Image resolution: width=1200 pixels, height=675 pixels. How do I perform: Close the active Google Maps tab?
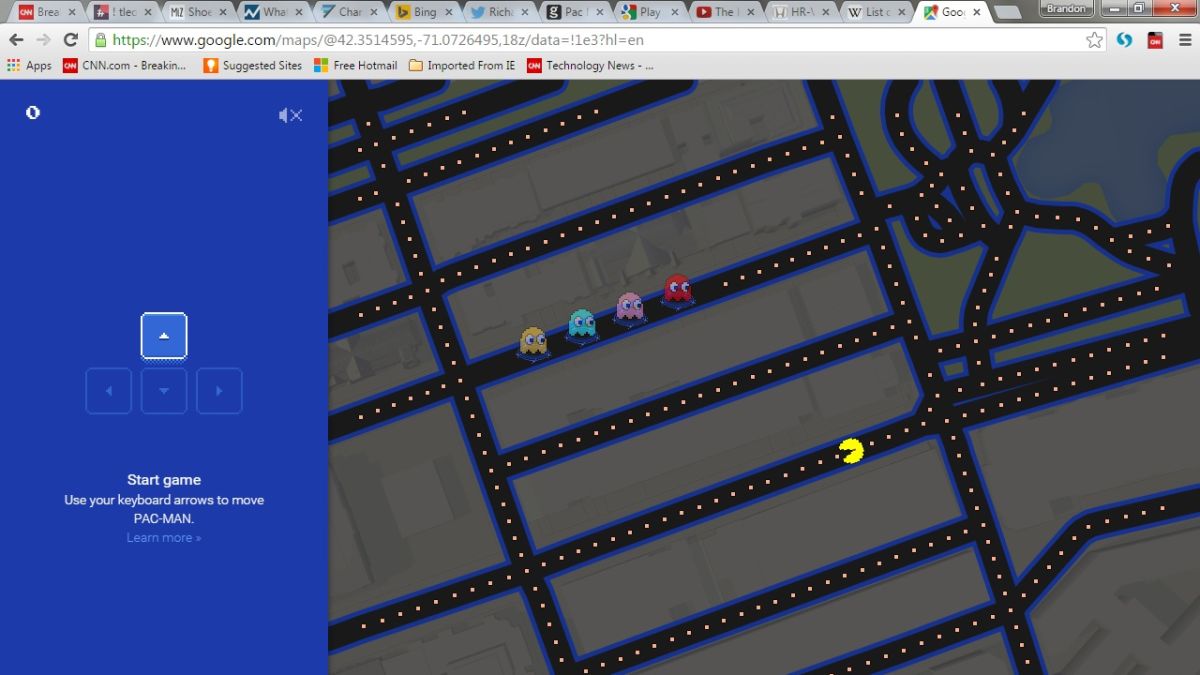(977, 13)
